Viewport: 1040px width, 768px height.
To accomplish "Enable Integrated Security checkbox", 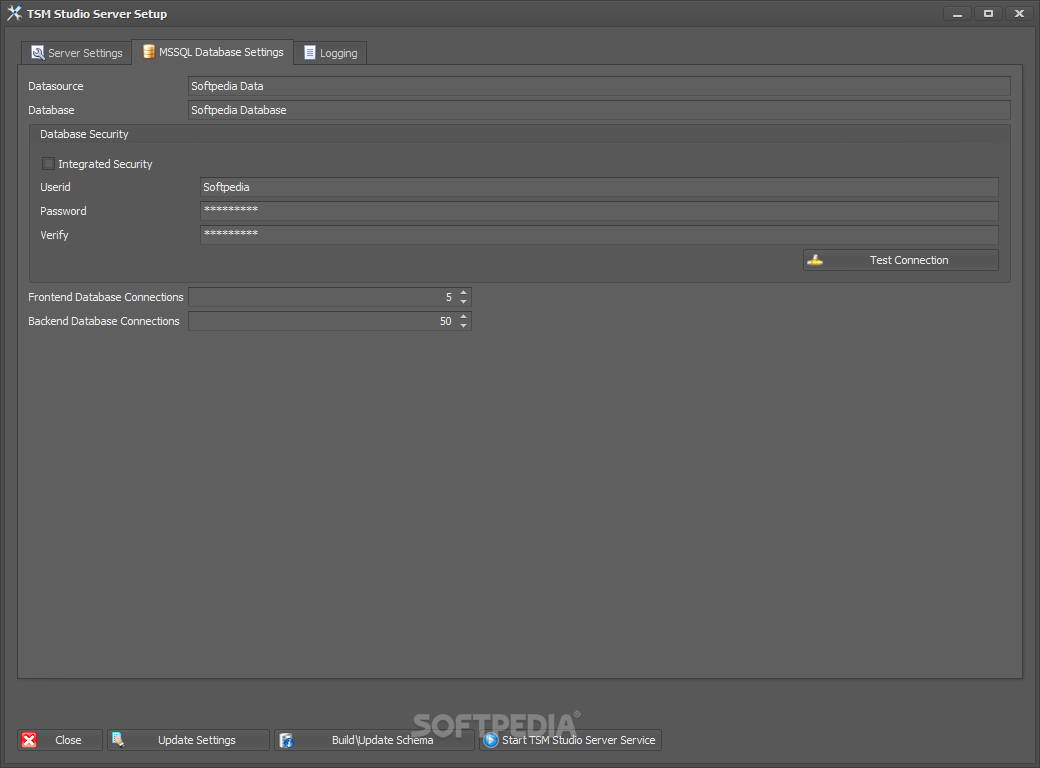I will click(x=48, y=164).
